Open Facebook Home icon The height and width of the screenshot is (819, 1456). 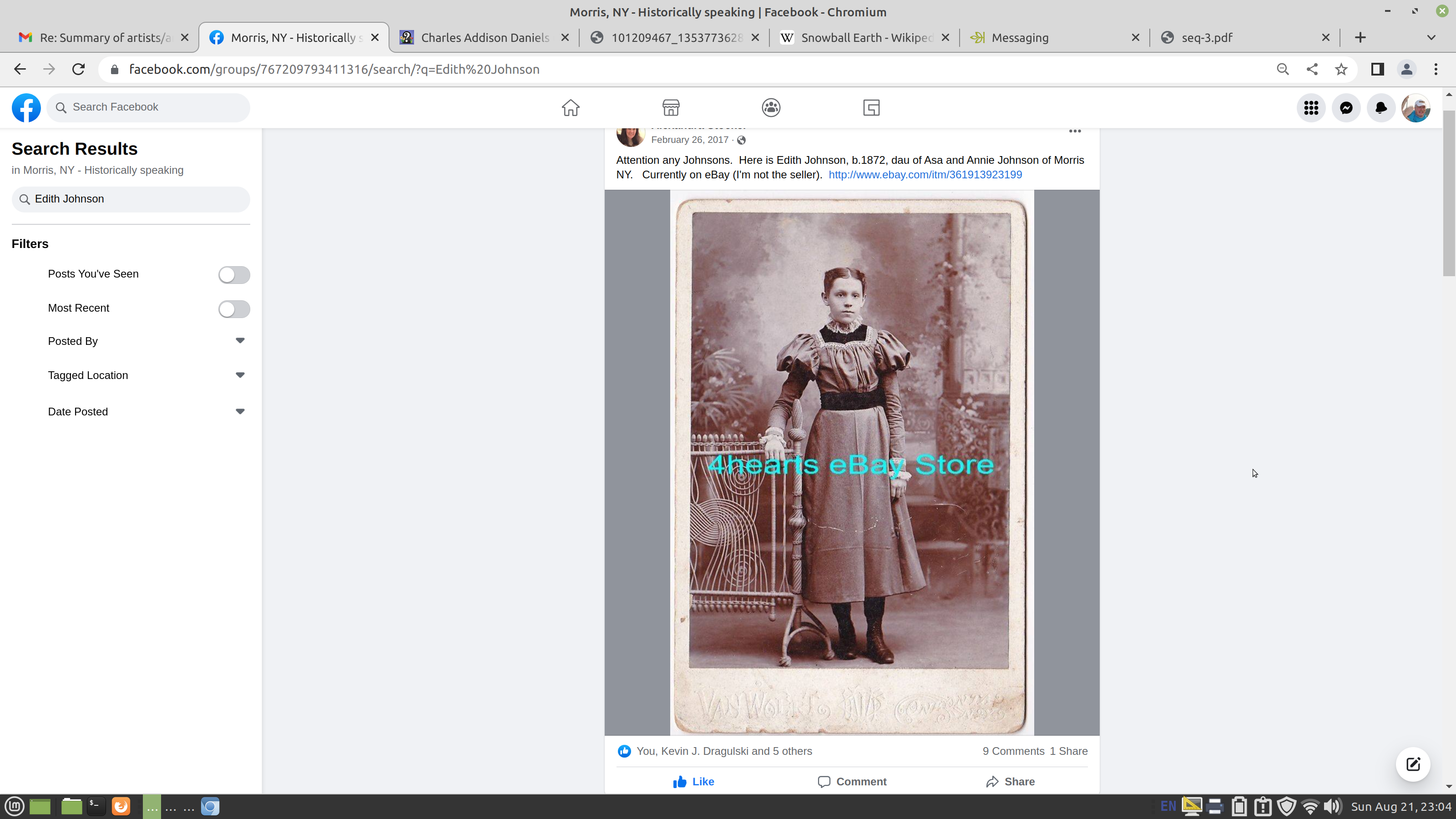tap(570, 107)
